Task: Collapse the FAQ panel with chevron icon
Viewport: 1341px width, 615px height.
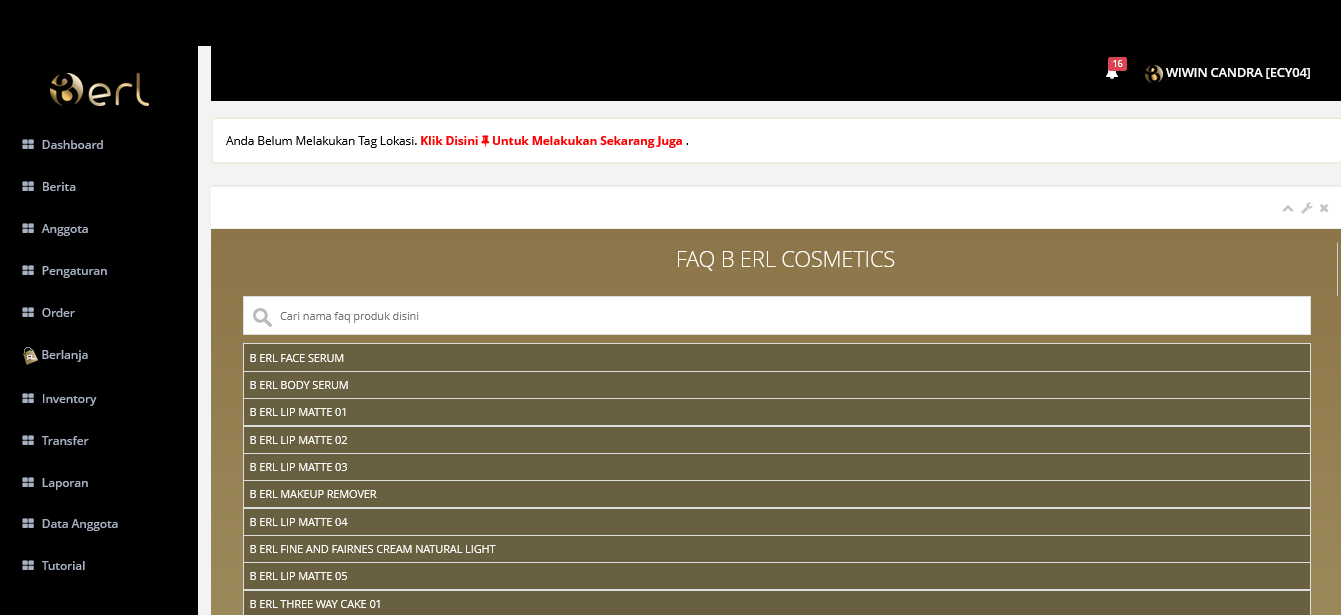Action: tap(1288, 208)
